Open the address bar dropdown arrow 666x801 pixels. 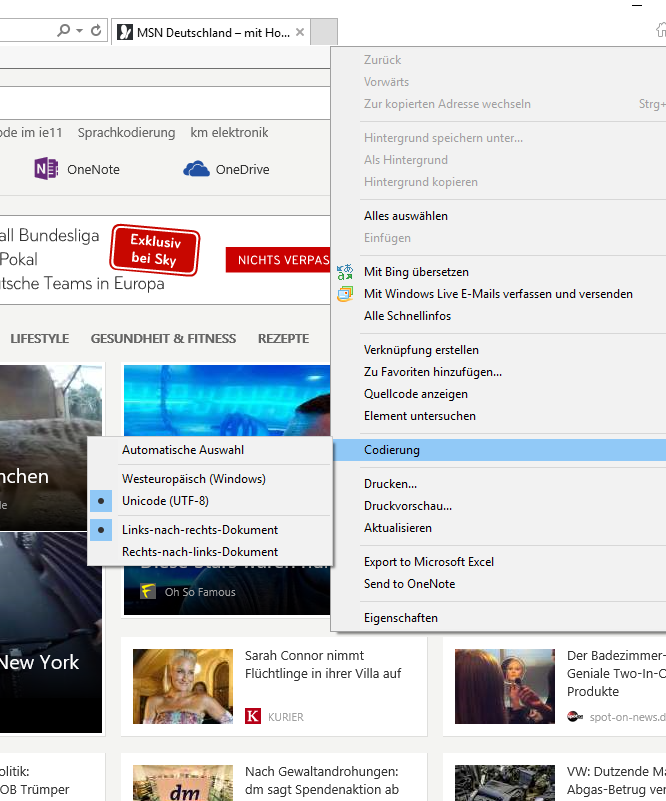pyautogui.click(x=79, y=31)
